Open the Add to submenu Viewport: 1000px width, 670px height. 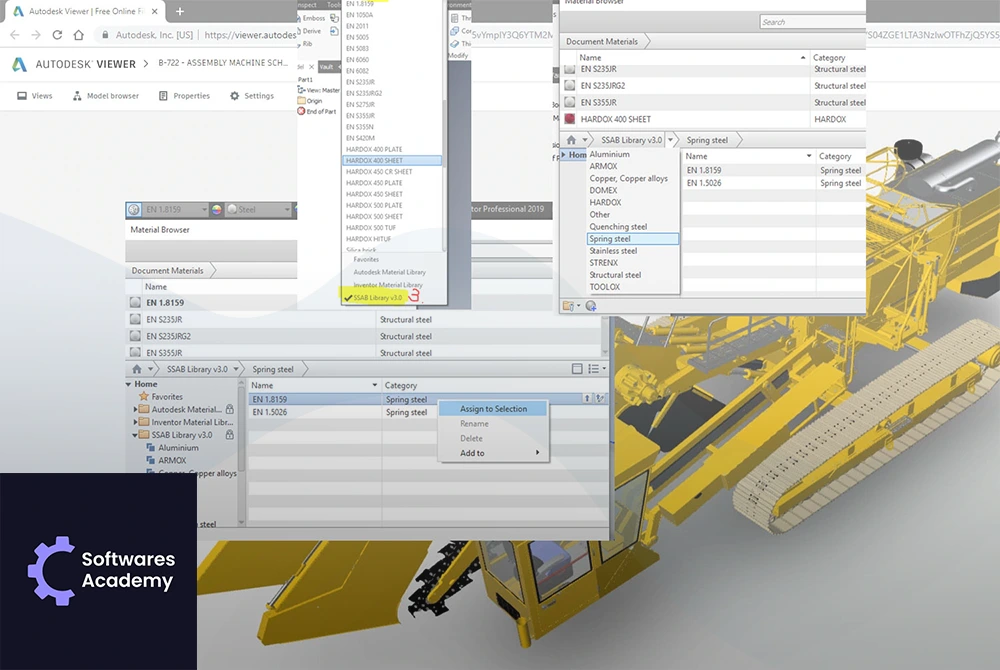point(493,453)
